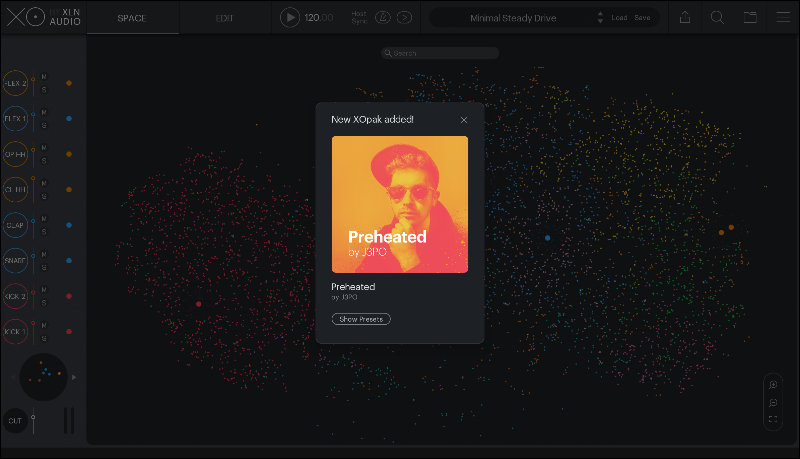Open the hamburger main menu
The width and height of the screenshot is (800, 459).
pos(783,17)
